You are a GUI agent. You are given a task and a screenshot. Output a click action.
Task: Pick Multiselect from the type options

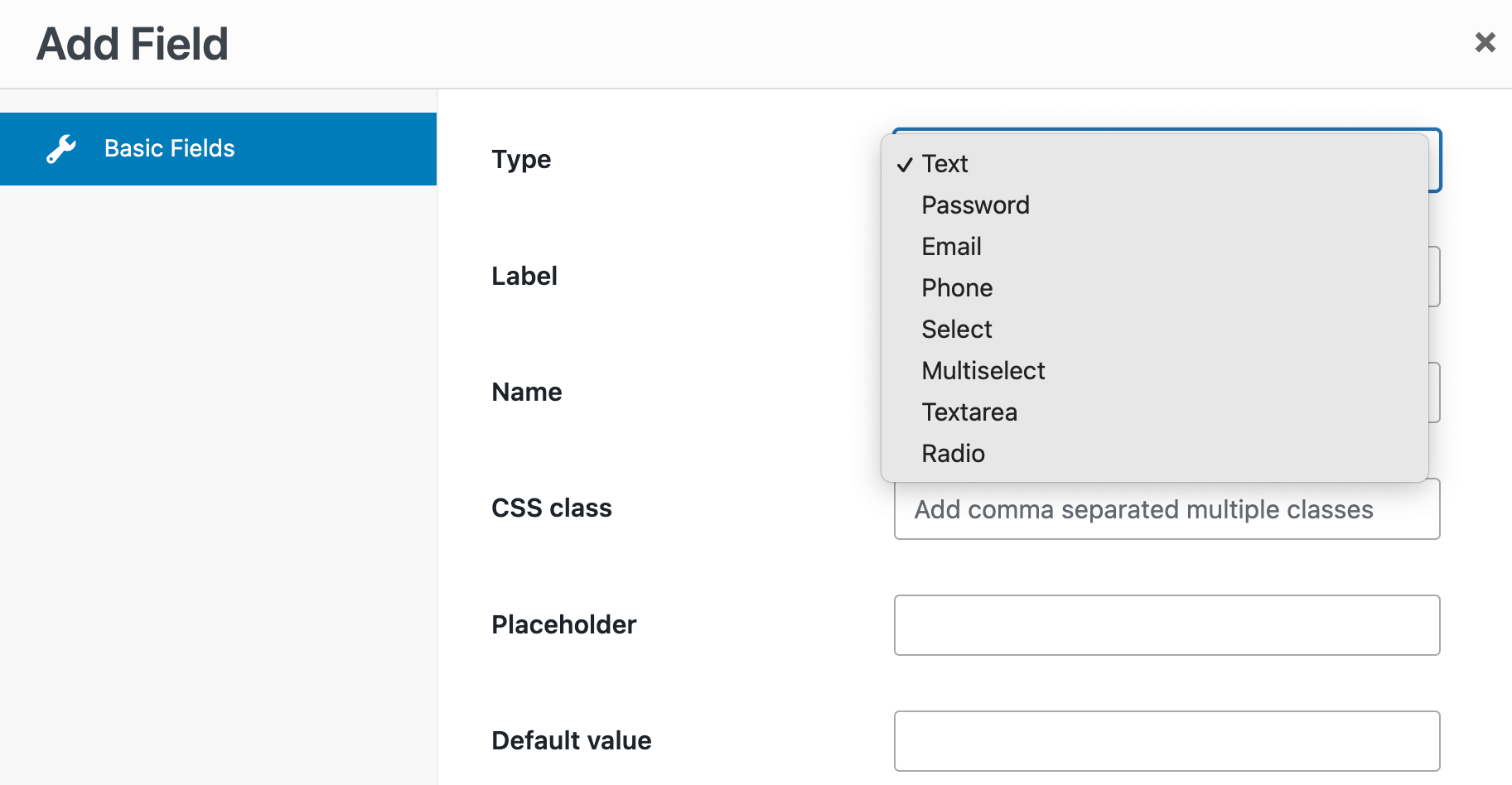point(983,371)
